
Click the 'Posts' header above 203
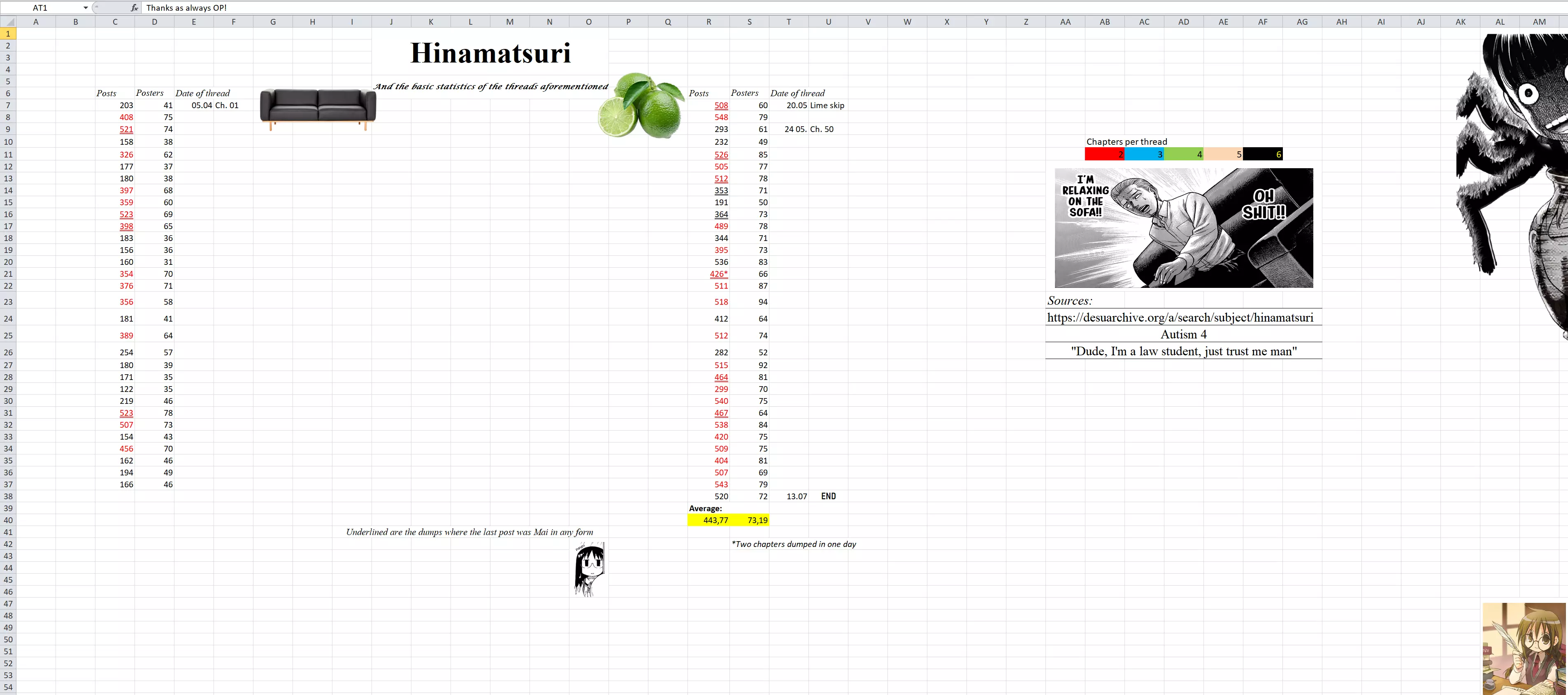tap(106, 94)
